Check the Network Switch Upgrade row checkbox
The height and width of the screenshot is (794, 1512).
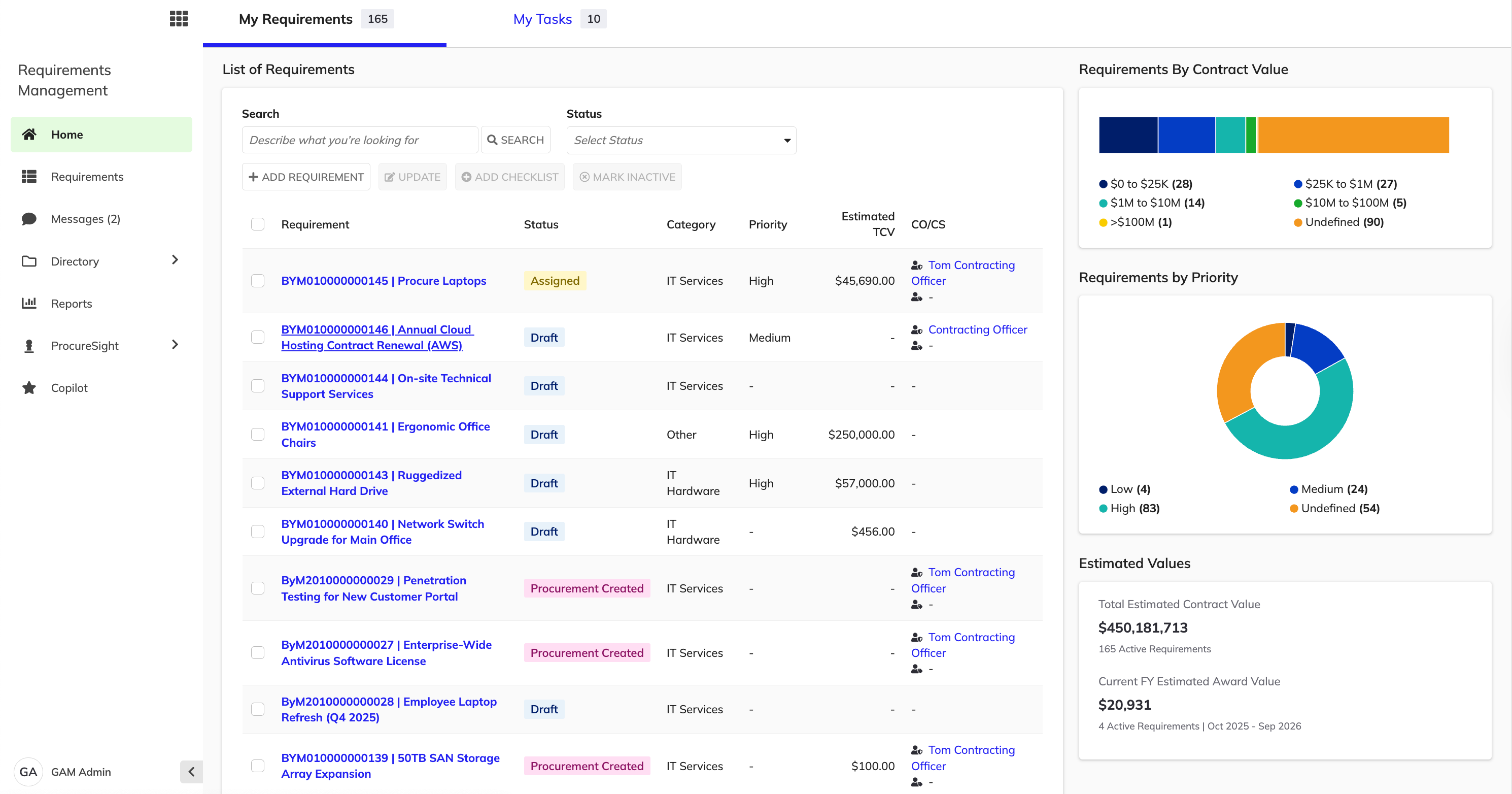pos(258,532)
